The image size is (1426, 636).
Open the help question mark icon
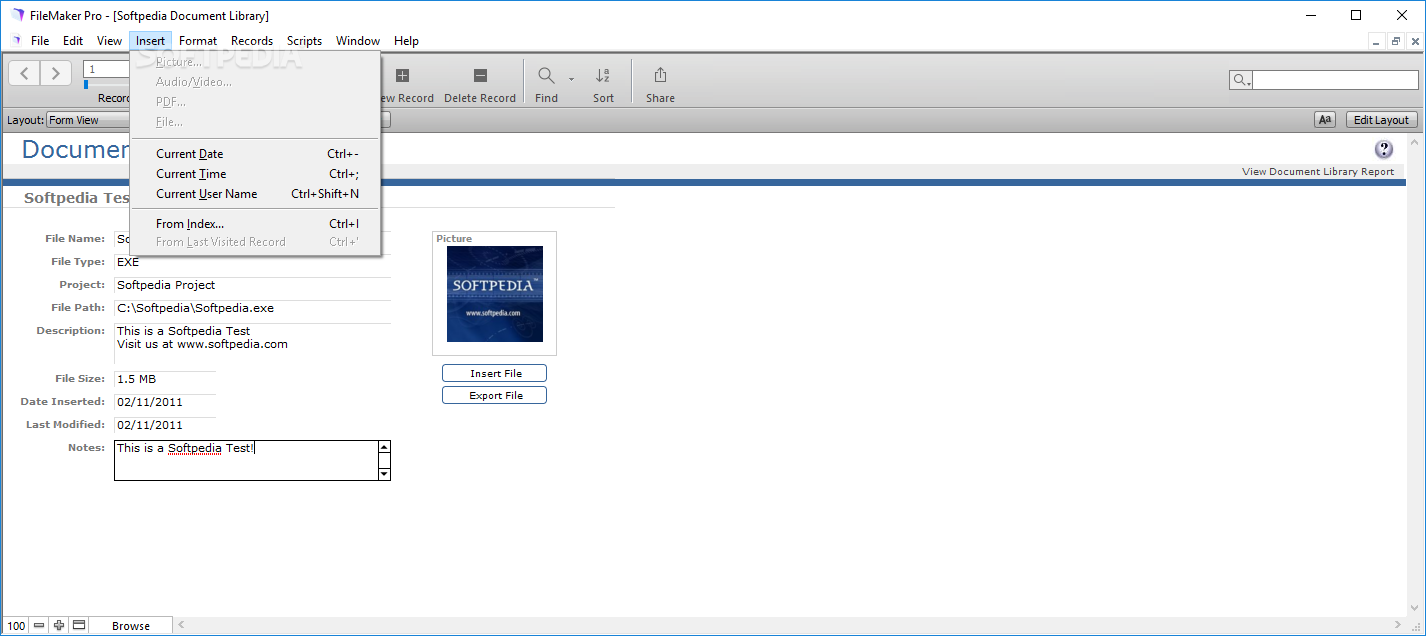[1384, 149]
